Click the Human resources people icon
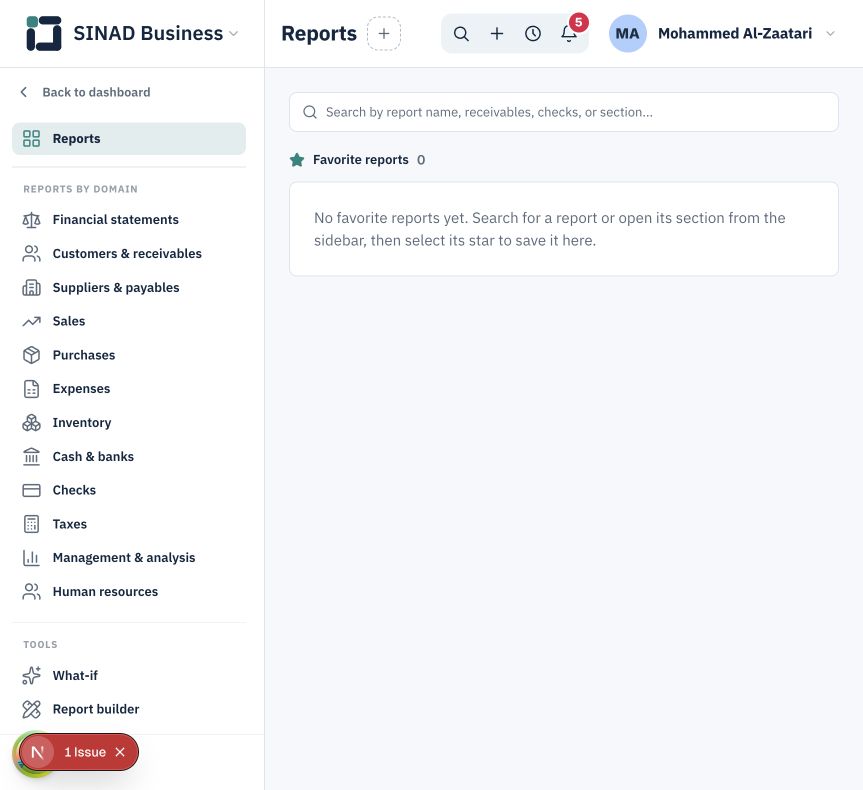 (x=31, y=592)
